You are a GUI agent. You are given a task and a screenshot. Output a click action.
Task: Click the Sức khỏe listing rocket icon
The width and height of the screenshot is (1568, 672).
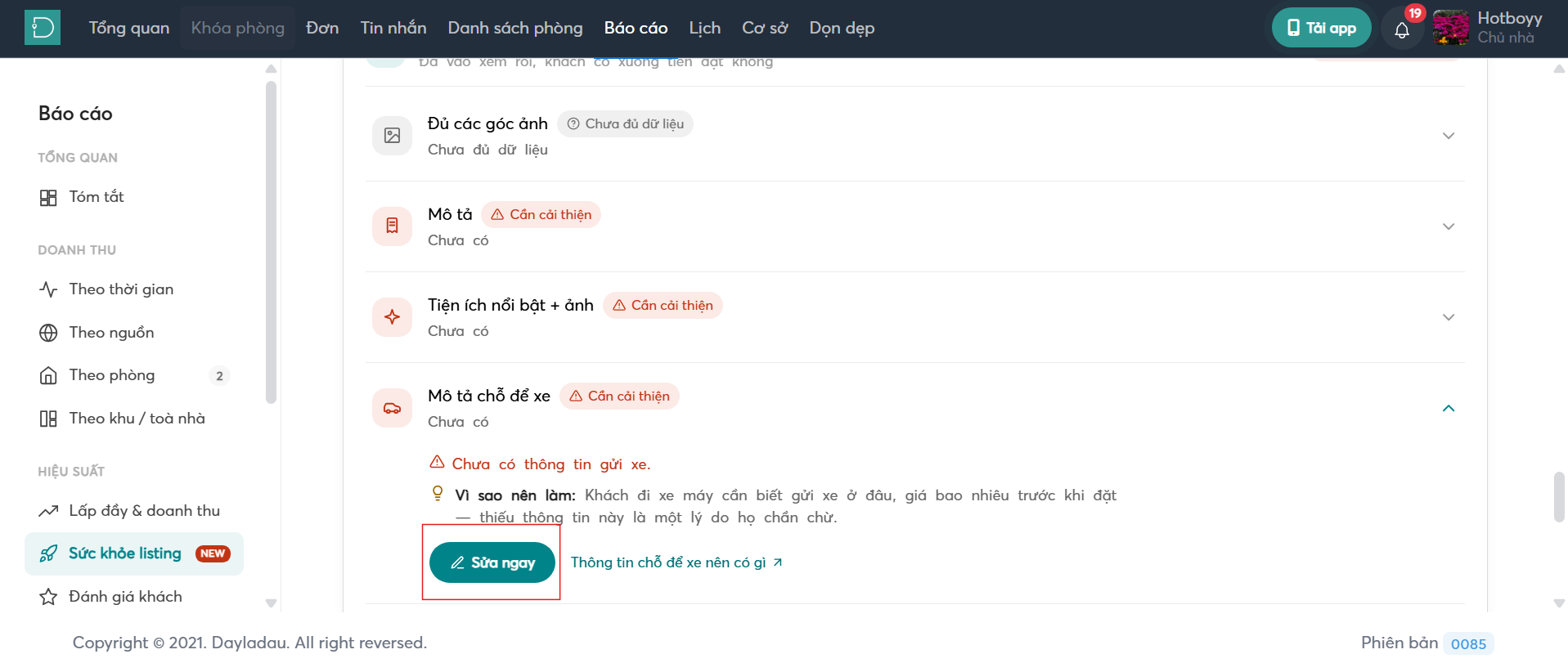point(48,553)
